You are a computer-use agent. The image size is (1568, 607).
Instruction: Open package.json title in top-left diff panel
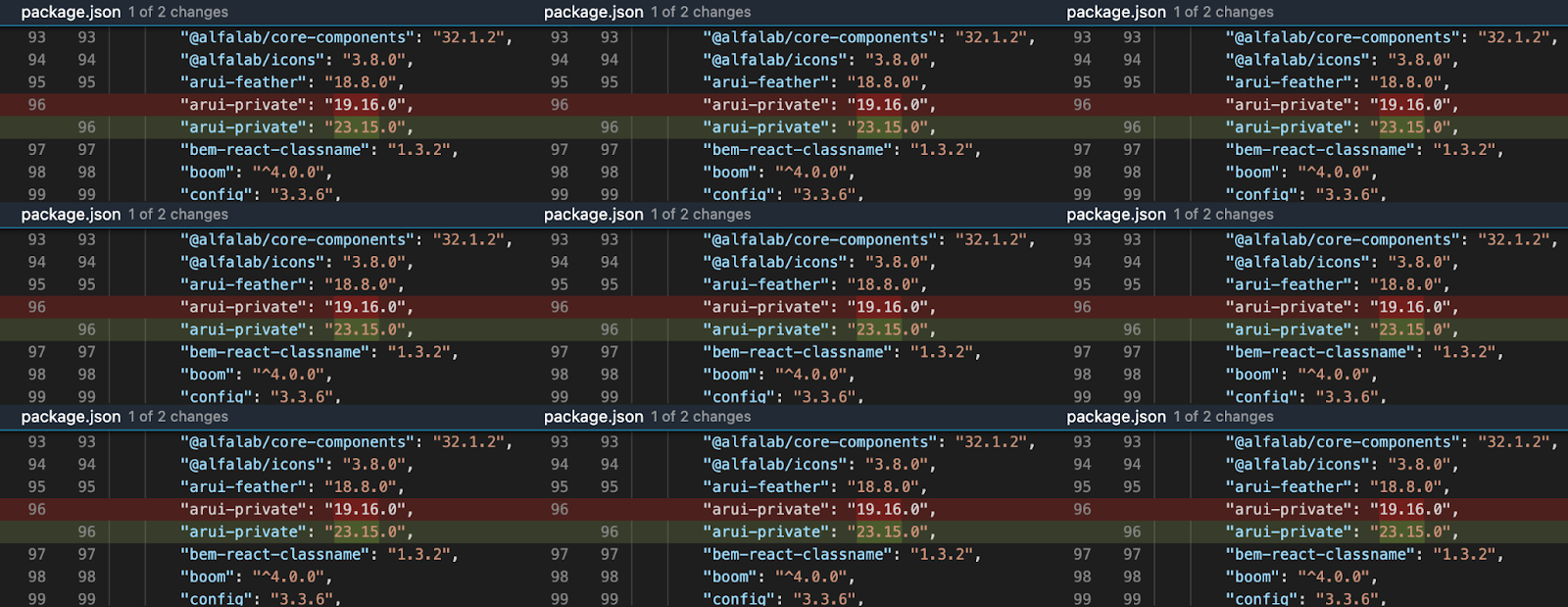click(x=71, y=12)
